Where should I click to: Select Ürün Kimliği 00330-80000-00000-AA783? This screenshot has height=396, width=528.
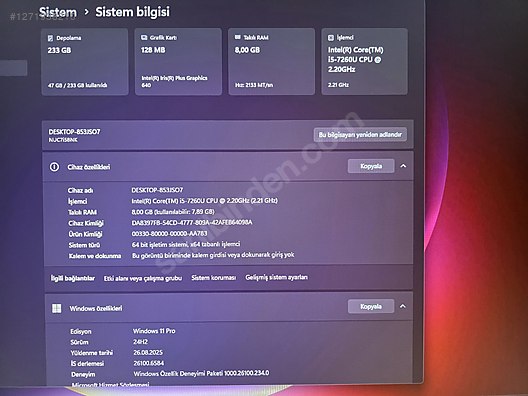(x=169, y=233)
